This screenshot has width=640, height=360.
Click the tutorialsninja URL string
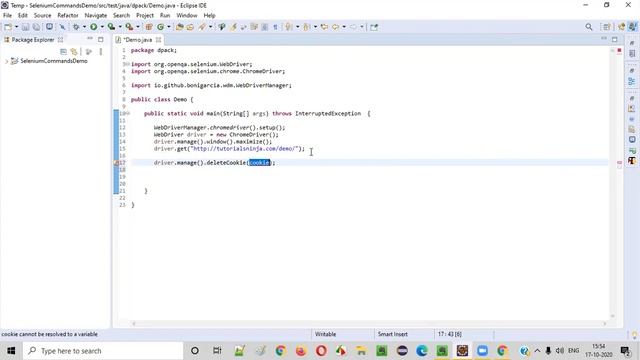[x=246, y=149]
